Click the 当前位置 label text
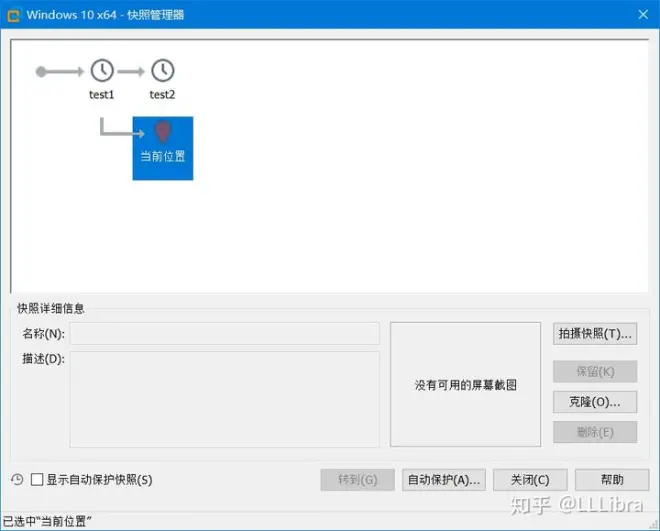 (x=163, y=157)
